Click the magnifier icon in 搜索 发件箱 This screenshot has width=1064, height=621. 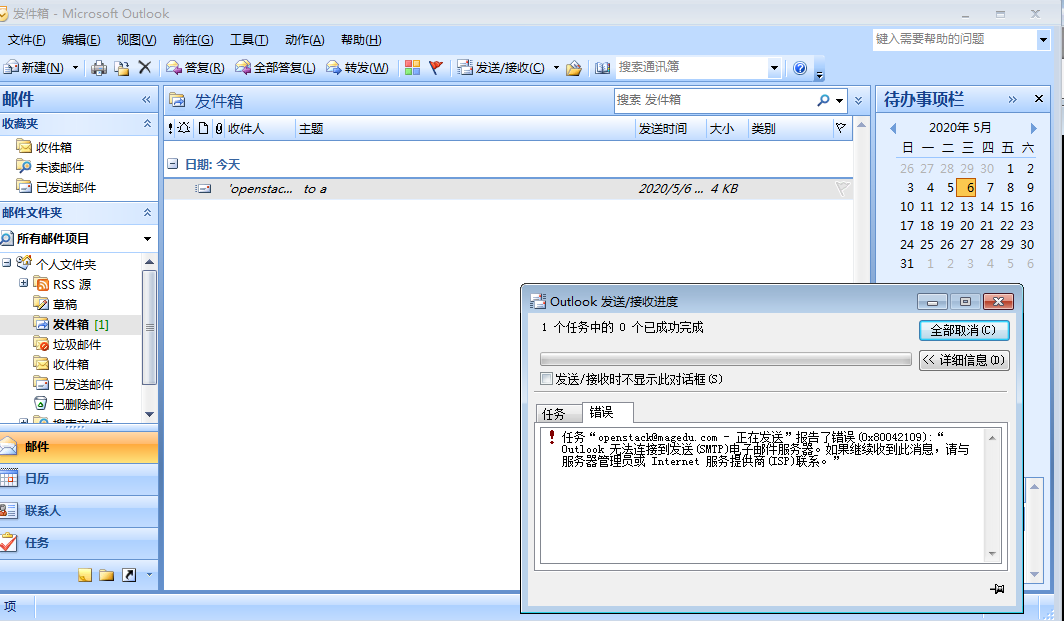coord(823,100)
